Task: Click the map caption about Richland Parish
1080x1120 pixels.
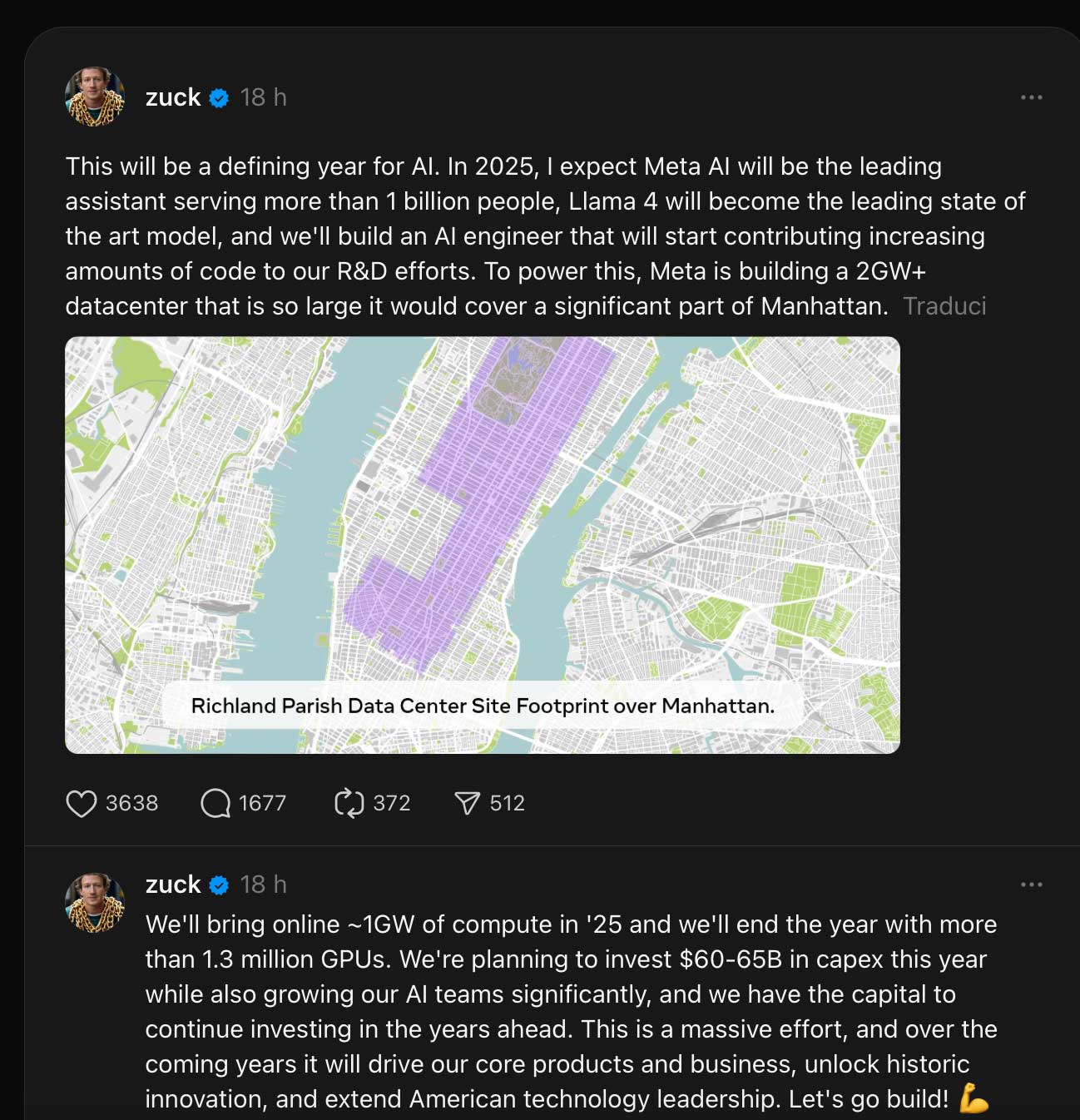Action: [x=483, y=706]
